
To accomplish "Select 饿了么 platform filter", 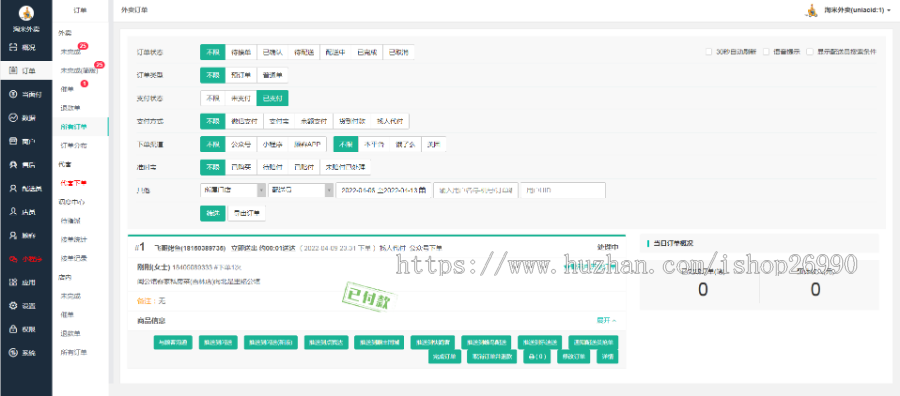I will point(405,145).
